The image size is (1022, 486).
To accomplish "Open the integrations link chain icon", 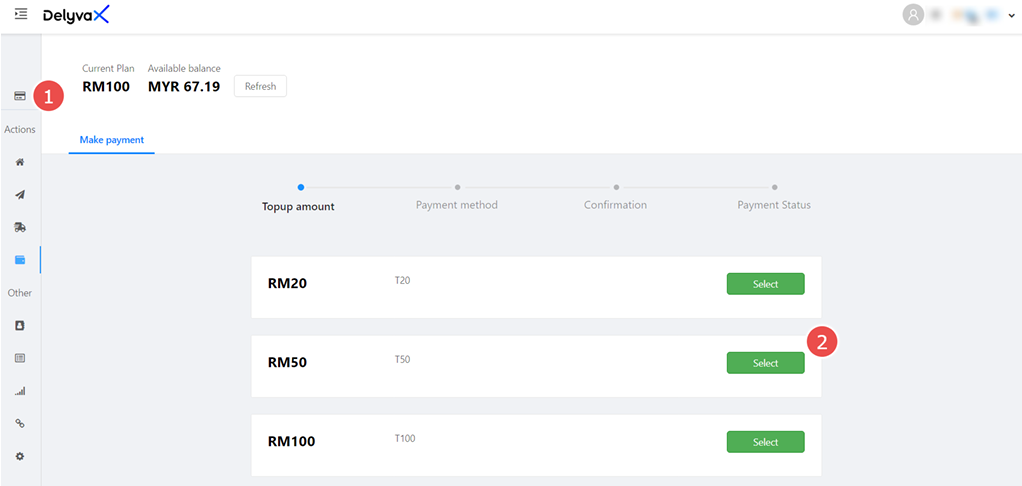I will (x=20, y=424).
